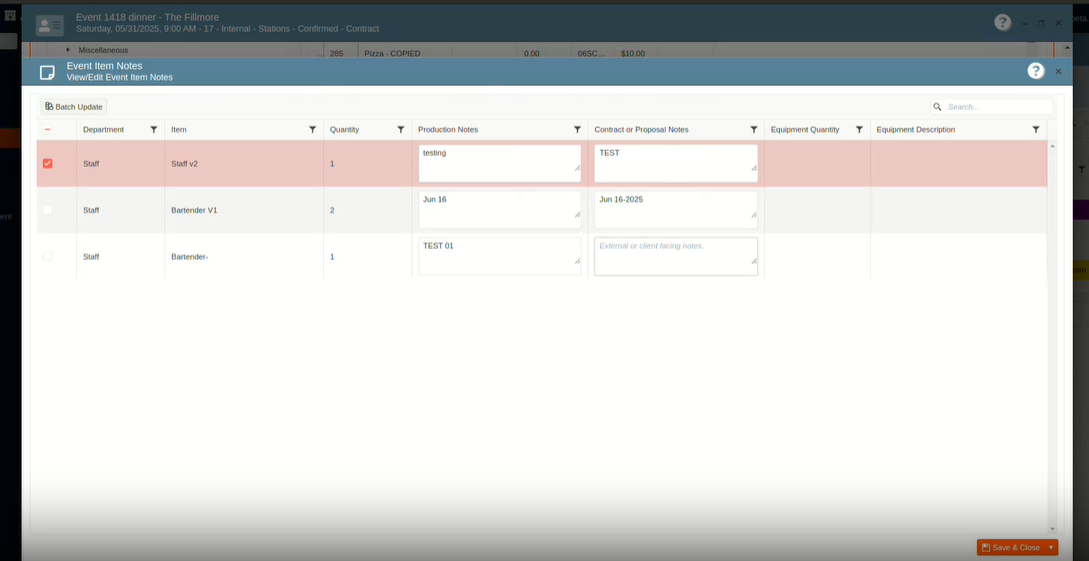Expand the Miscellaneous tree row
Screen dimensions: 1089x561
pos(69,50)
